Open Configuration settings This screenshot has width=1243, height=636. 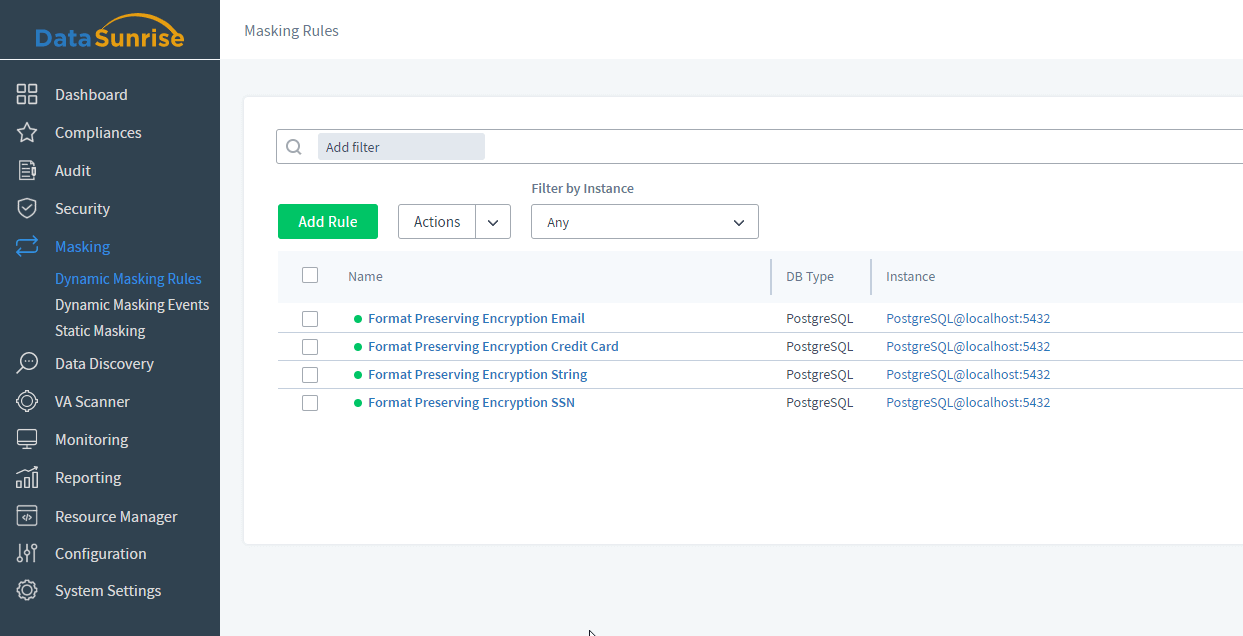[x=100, y=553]
